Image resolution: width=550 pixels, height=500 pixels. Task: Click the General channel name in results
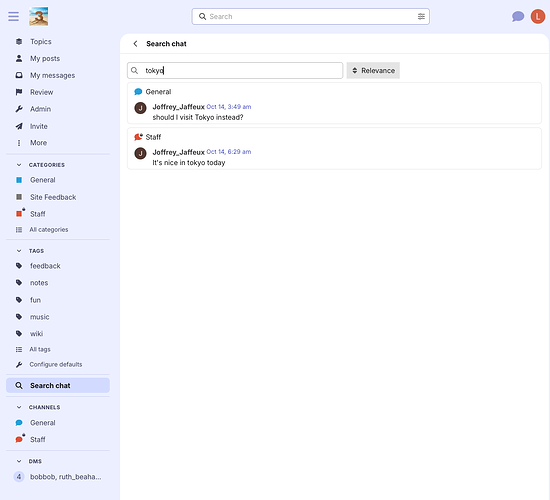[158, 92]
